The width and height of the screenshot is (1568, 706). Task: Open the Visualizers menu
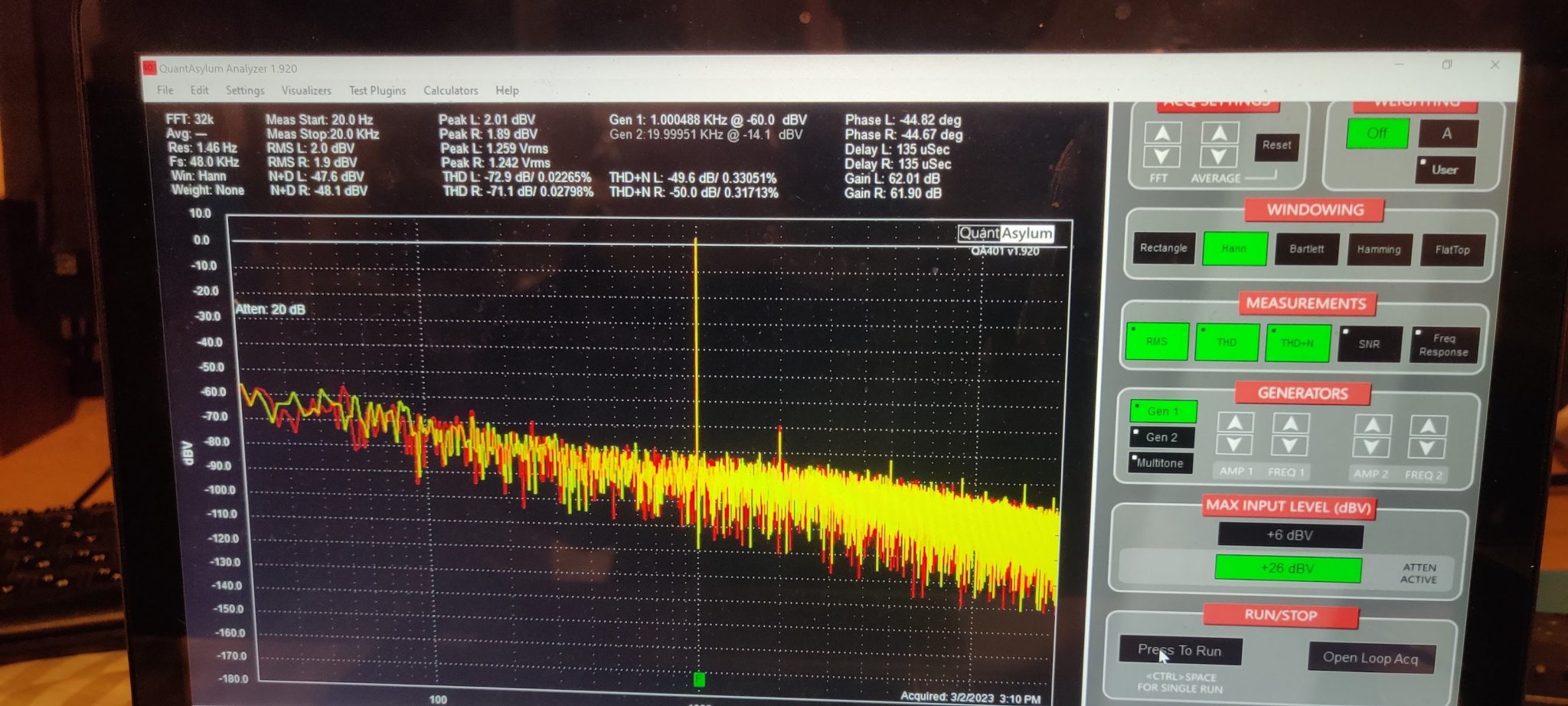(306, 90)
